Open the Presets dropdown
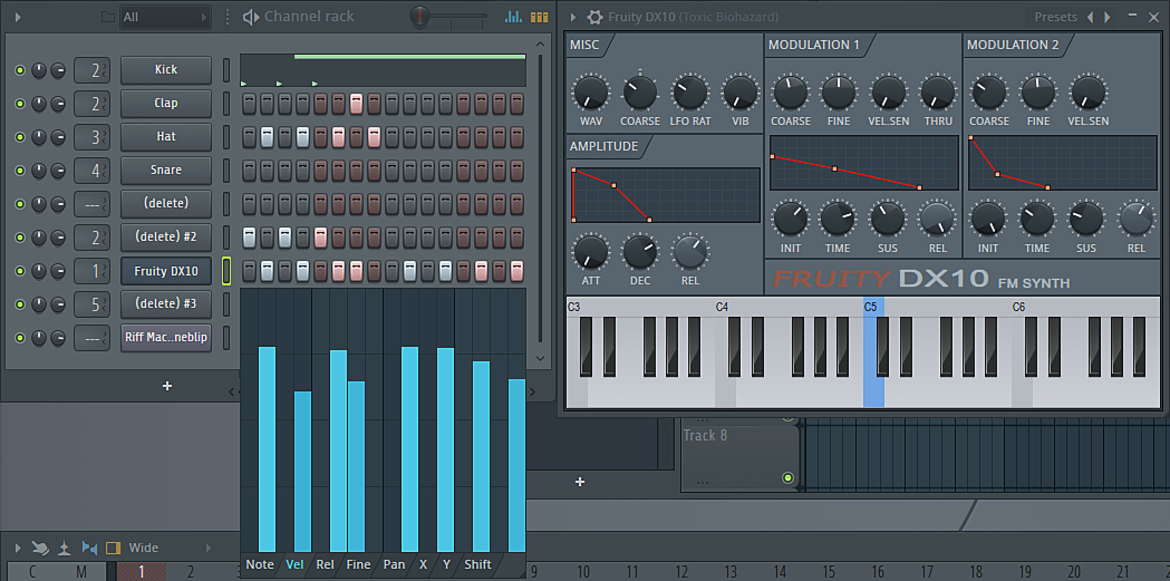Screen dimensions: 1170x581 click(1055, 17)
